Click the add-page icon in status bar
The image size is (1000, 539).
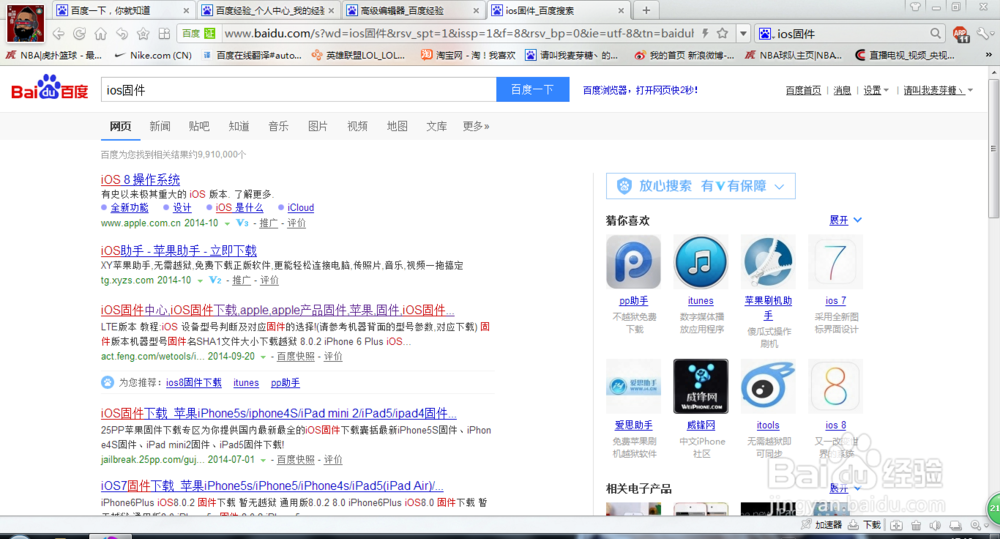[x=896, y=525]
